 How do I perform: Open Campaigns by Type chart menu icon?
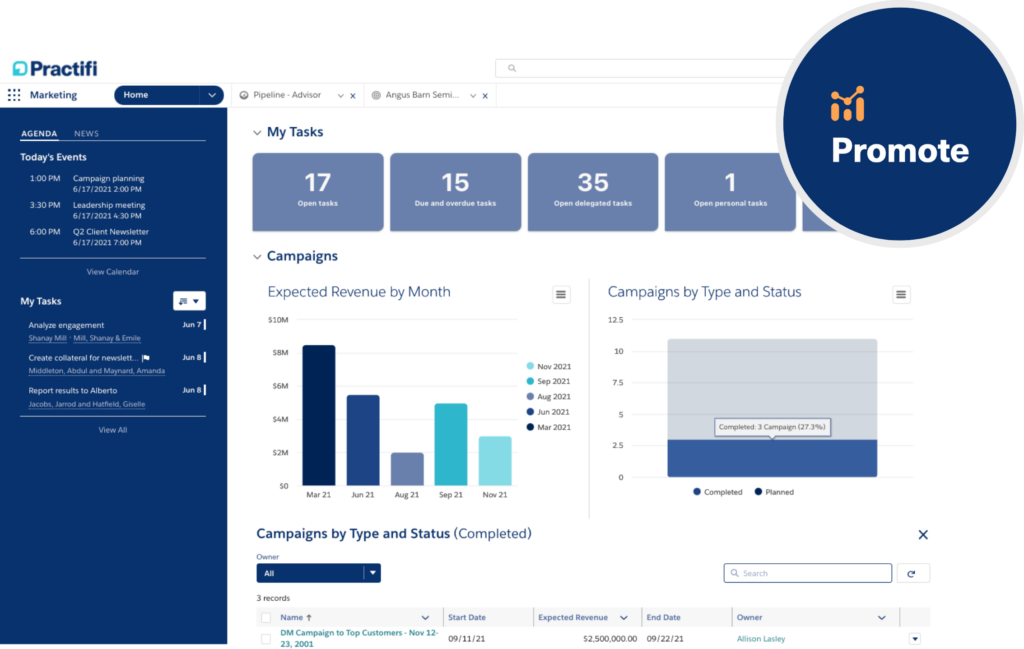pyautogui.click(x=901, y=294)
